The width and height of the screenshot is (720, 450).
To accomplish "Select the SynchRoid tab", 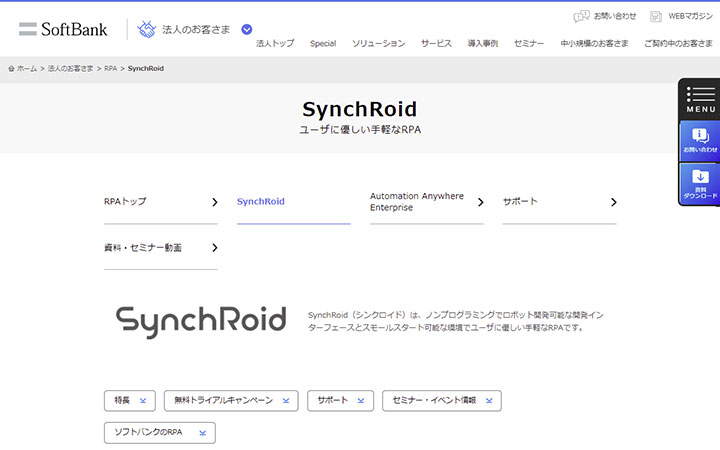I will pyautogui.click(x=294, y=202).
